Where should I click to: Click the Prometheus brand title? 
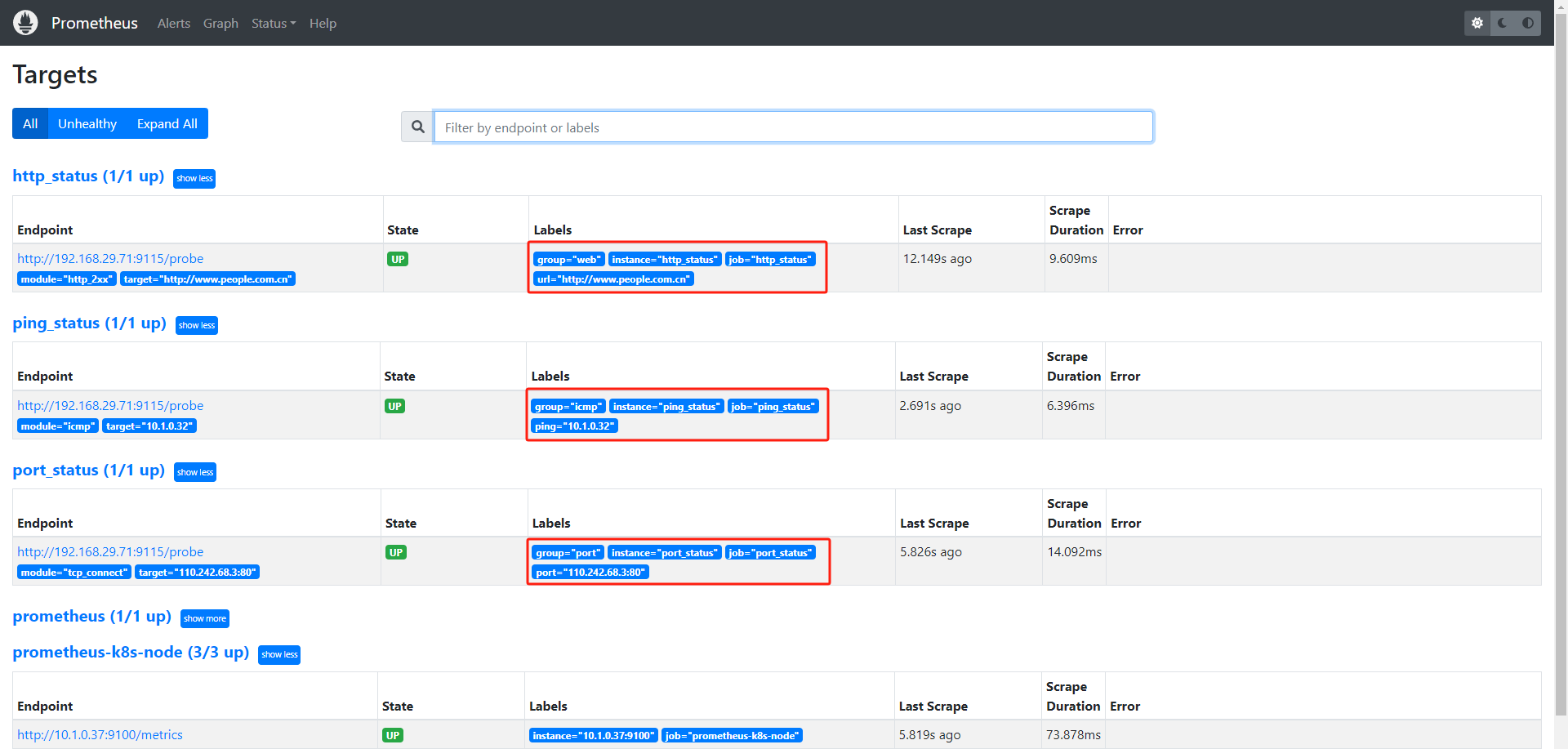click(x=95, y=23)
